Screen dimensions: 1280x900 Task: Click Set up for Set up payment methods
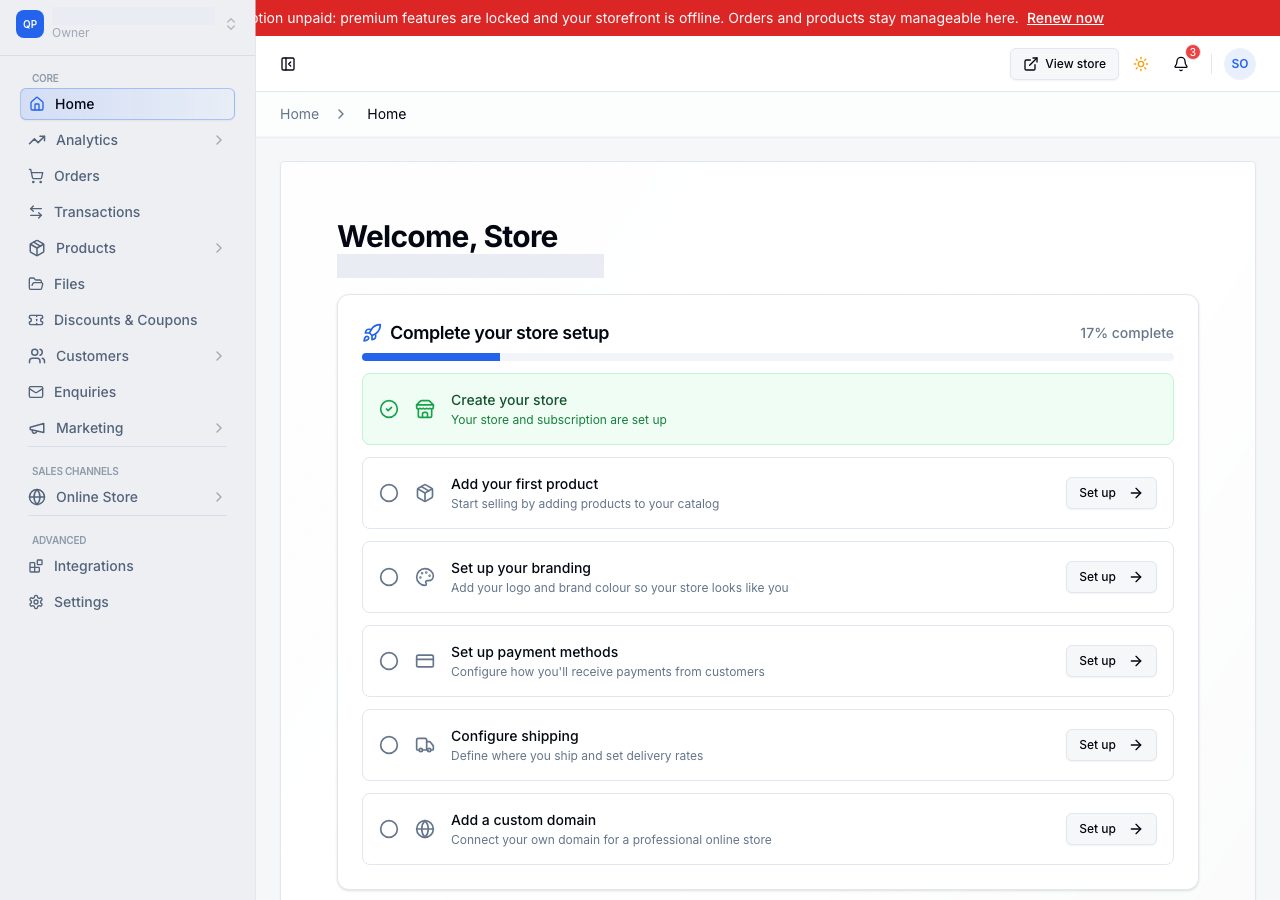click(x=1111, y=661)
